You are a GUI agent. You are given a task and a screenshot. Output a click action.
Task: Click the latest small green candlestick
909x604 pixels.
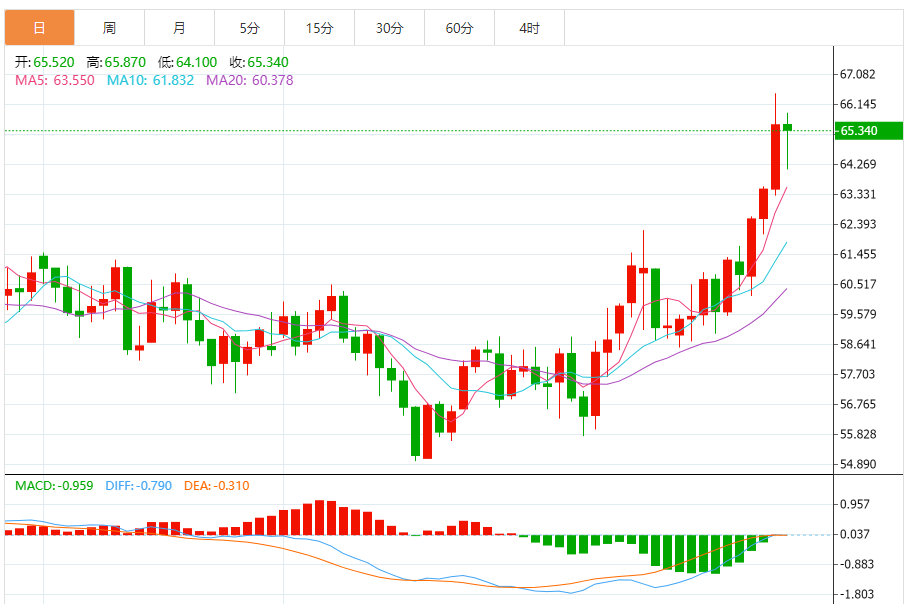click(788, 127)
